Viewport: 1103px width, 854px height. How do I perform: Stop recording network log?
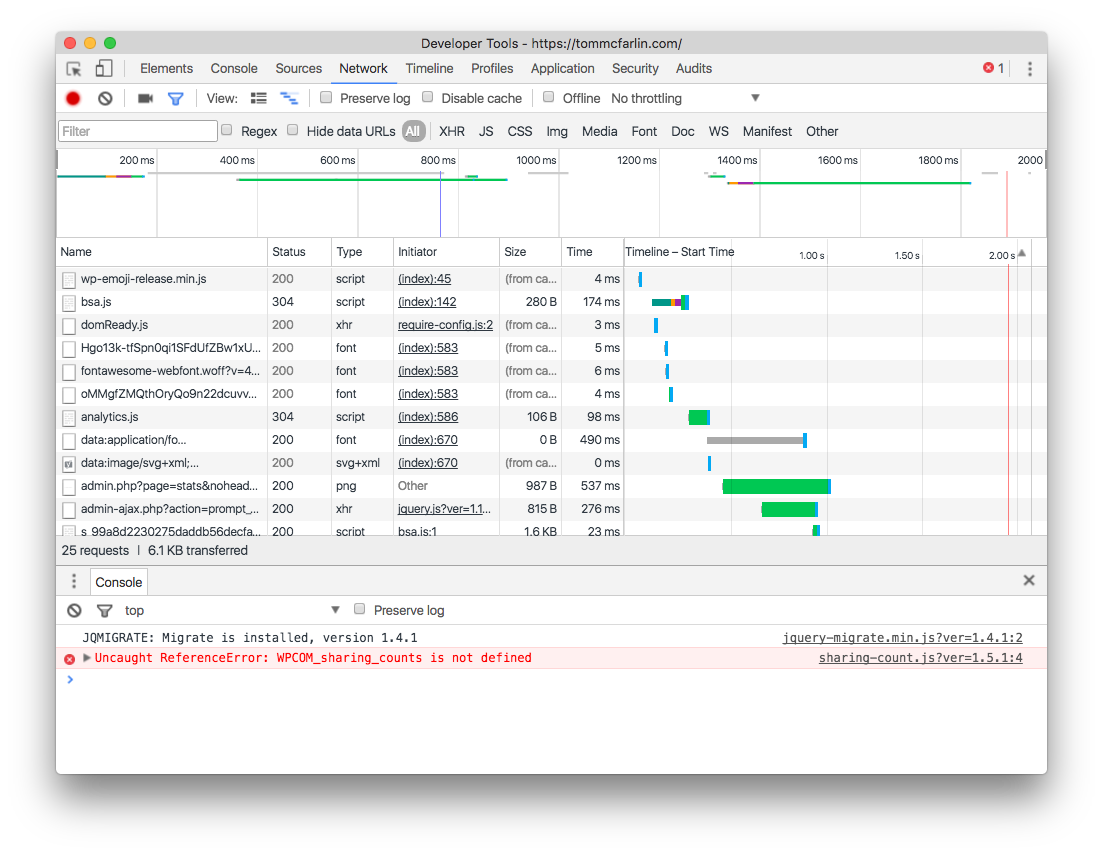pyautogui.click(x=73, y=98)
